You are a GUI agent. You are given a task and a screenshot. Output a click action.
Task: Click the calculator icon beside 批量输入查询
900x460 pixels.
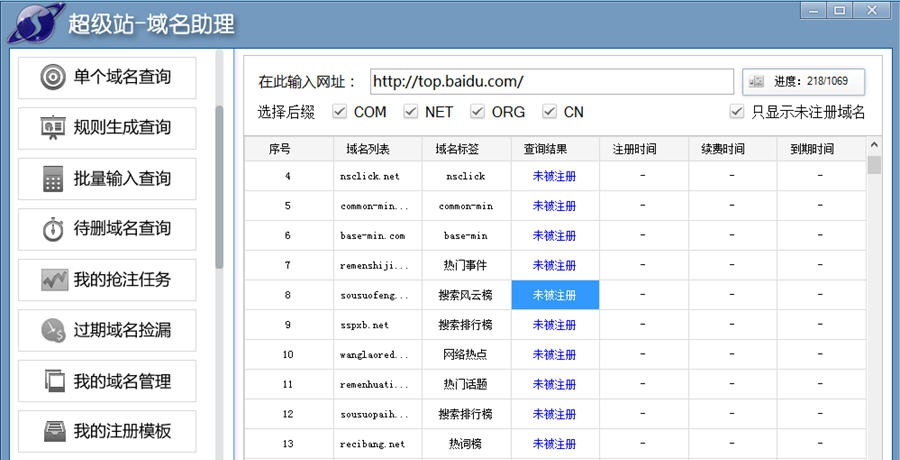(x=53, y=179)
